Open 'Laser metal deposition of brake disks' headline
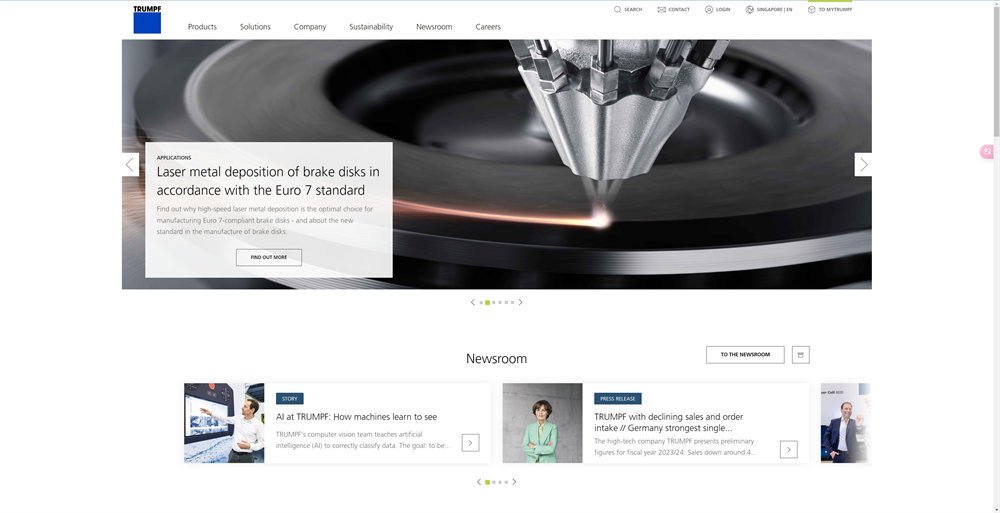 (x=268, y=181)
